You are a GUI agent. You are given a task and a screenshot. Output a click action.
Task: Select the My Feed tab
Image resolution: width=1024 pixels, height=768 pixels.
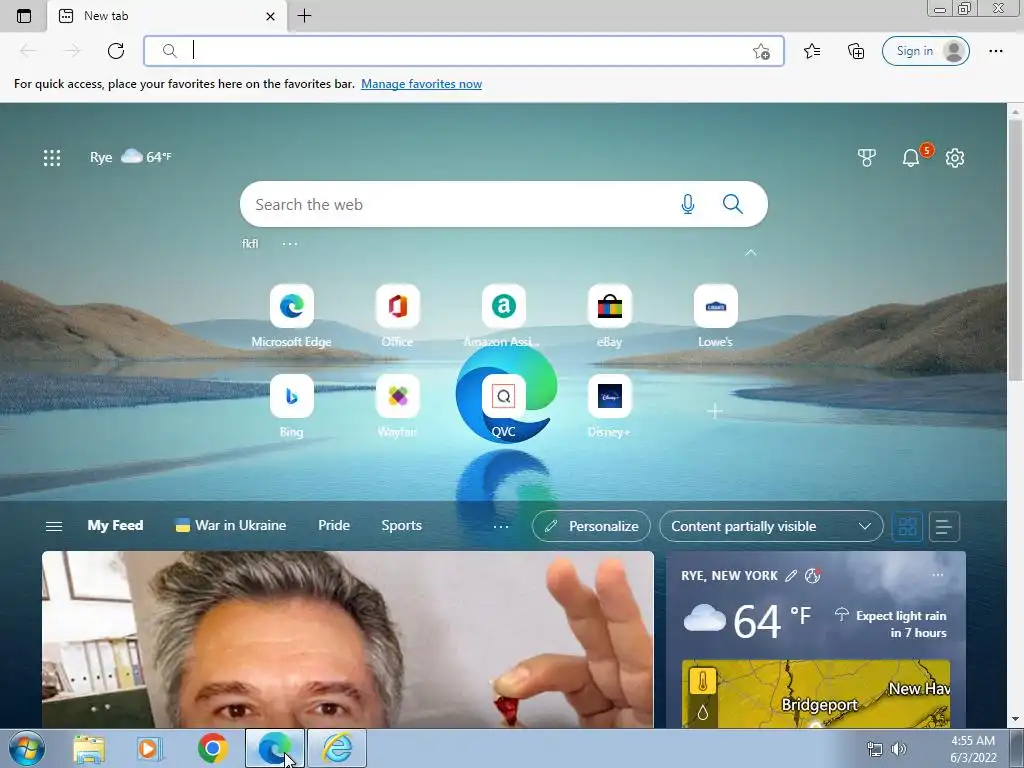click(115, 526)
